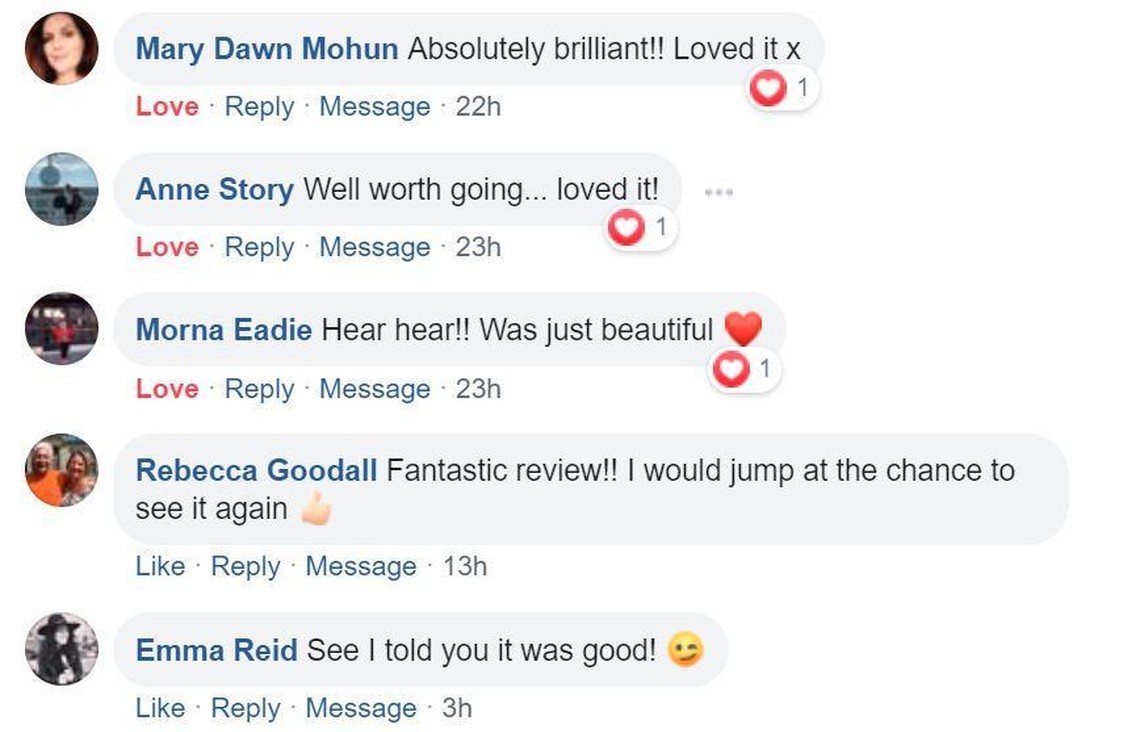Reply to Anne Story's comment
The height and width of the screenshot is (732, 1140).
pos(259,247)
